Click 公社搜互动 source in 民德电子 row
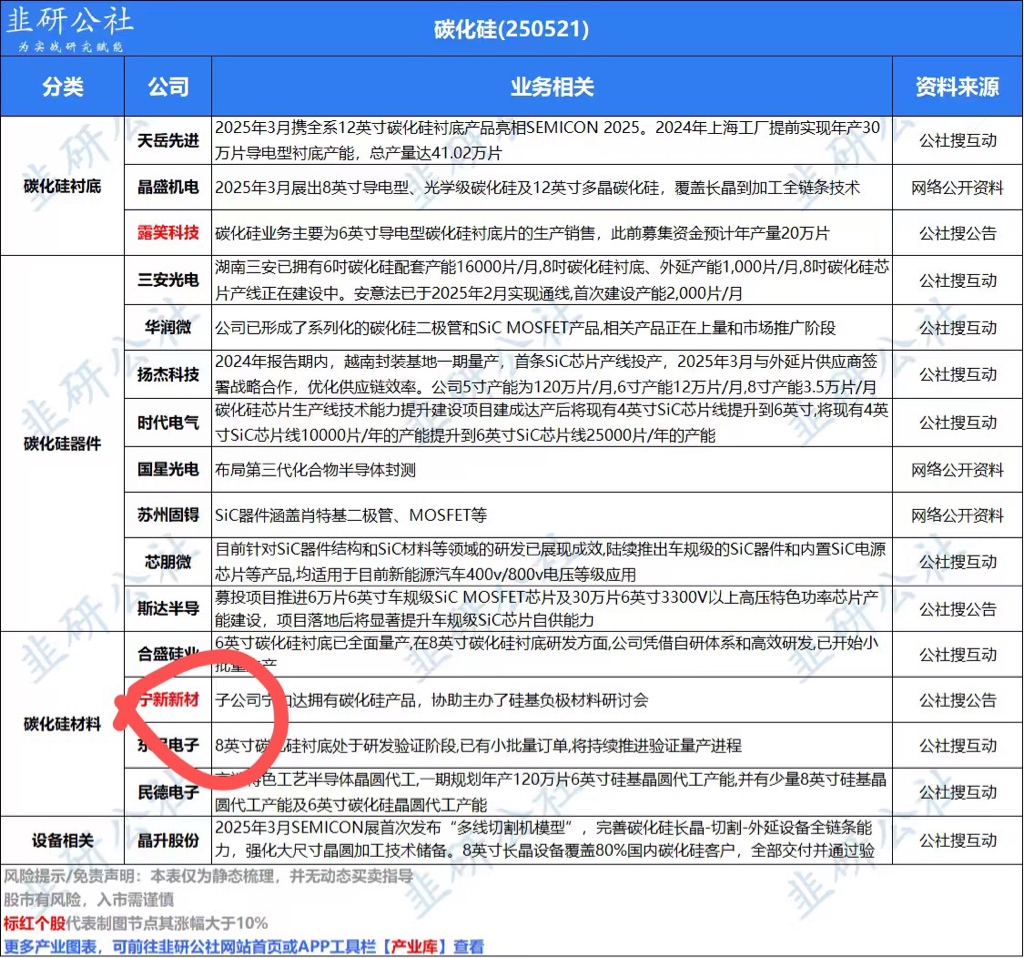The image size is (1024, 958). [957, 792]
